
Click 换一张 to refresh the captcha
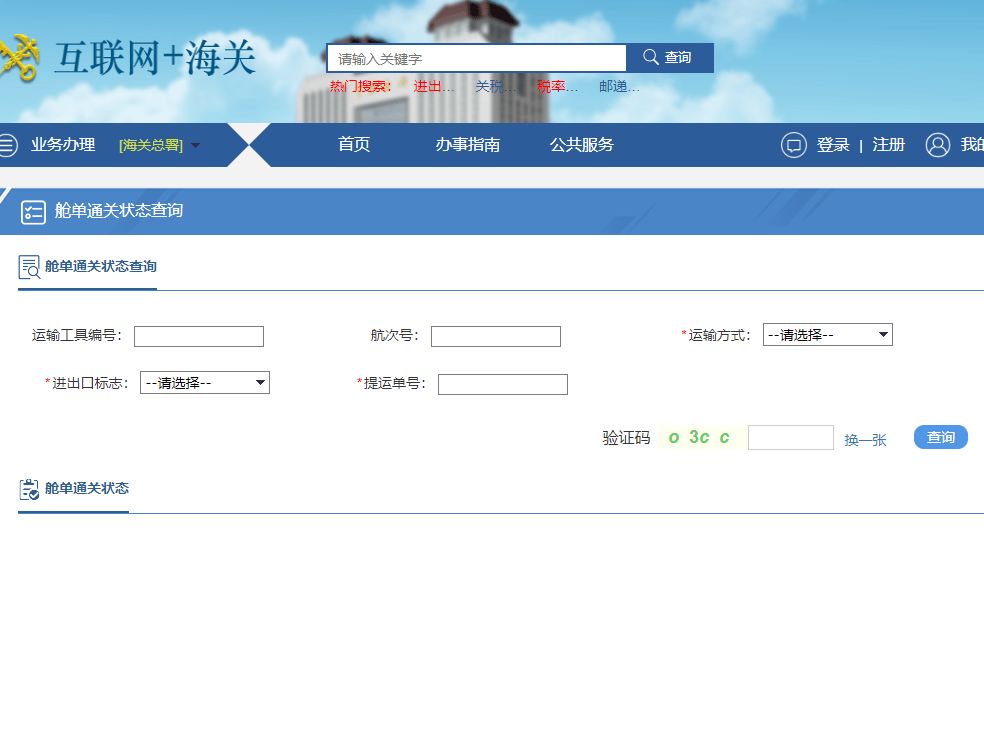[x=864, y=439]
